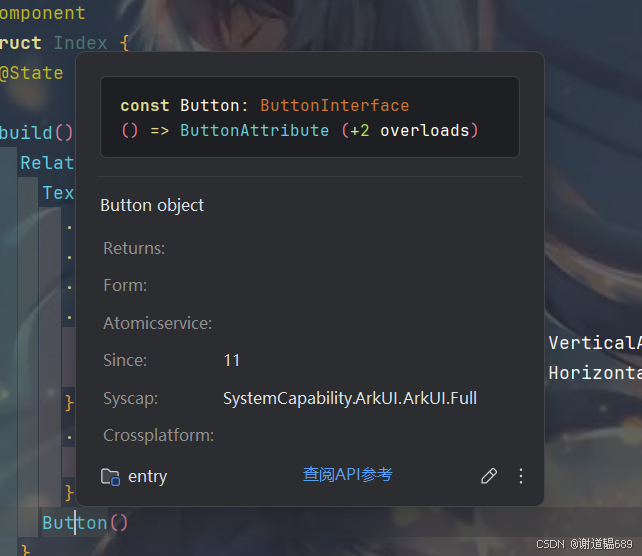Click the entry module folder icon
The height and width of the screenshot is (556, 642).
[110, 477]
